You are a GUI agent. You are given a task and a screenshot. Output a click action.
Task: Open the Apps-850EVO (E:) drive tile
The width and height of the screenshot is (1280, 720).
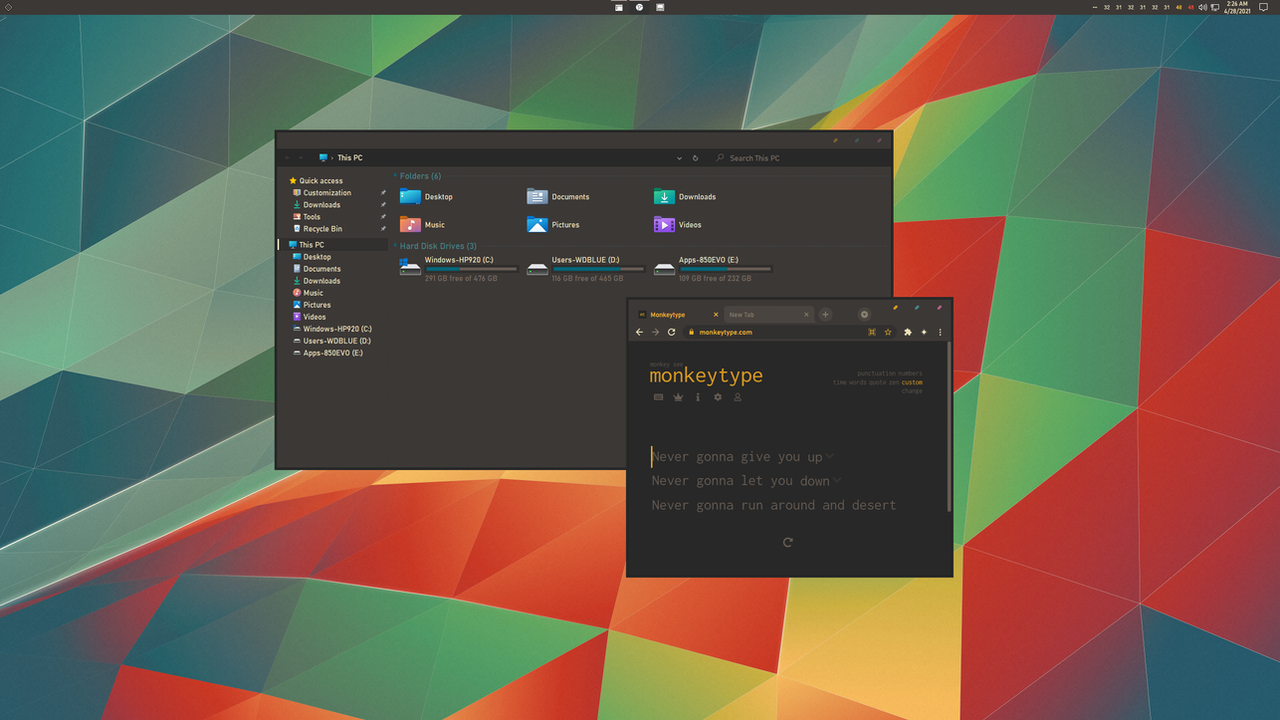712,268
